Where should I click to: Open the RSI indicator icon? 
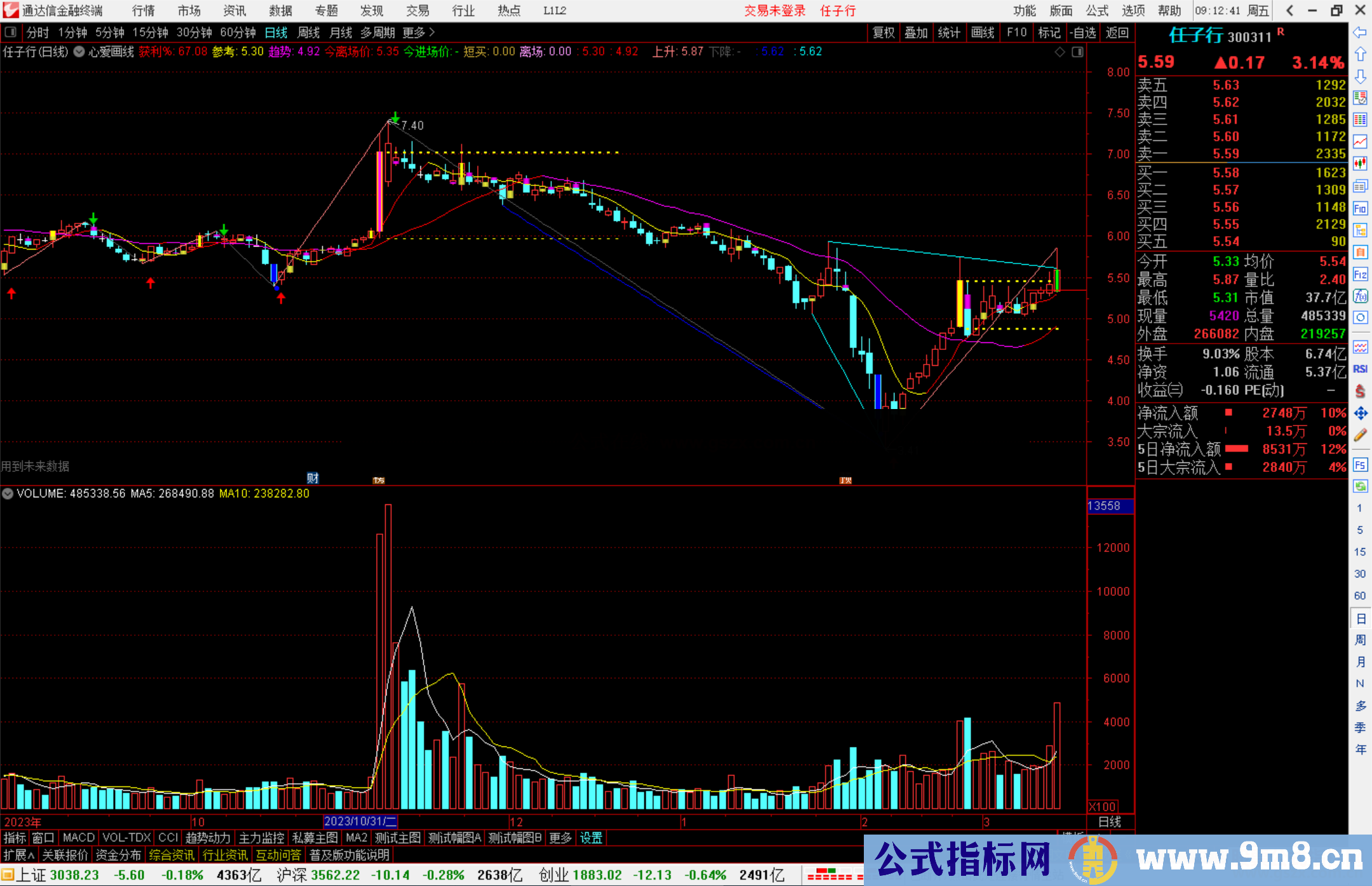coord(1360,369)
